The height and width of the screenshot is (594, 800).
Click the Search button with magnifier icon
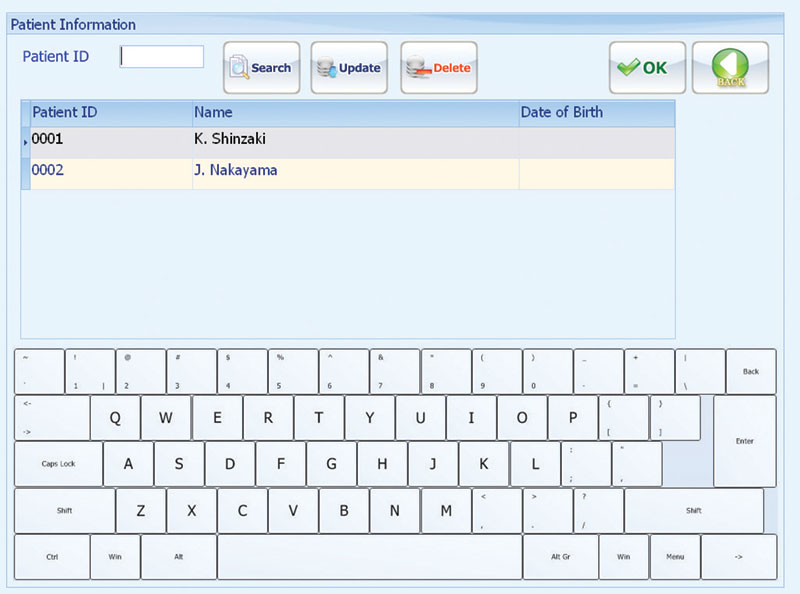point(260,68)
